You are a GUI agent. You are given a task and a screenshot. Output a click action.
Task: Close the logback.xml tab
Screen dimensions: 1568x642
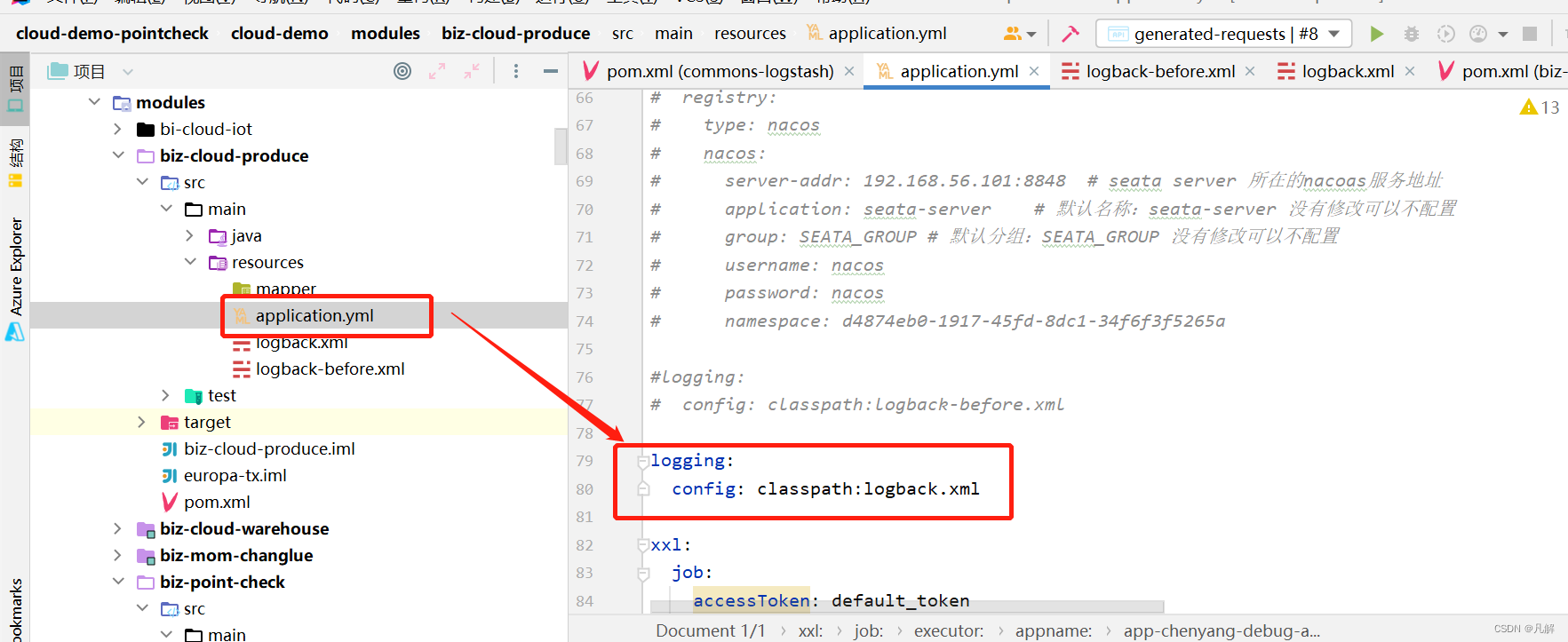(x=1410, y=71)
